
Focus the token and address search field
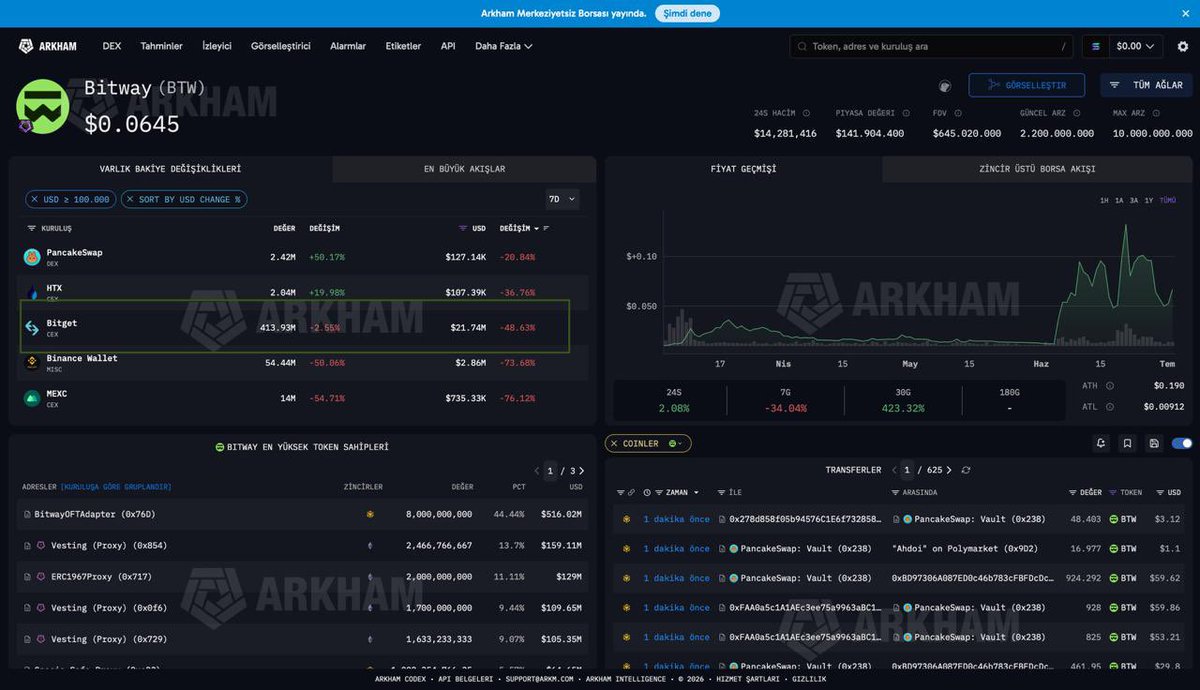click(930, 46)
